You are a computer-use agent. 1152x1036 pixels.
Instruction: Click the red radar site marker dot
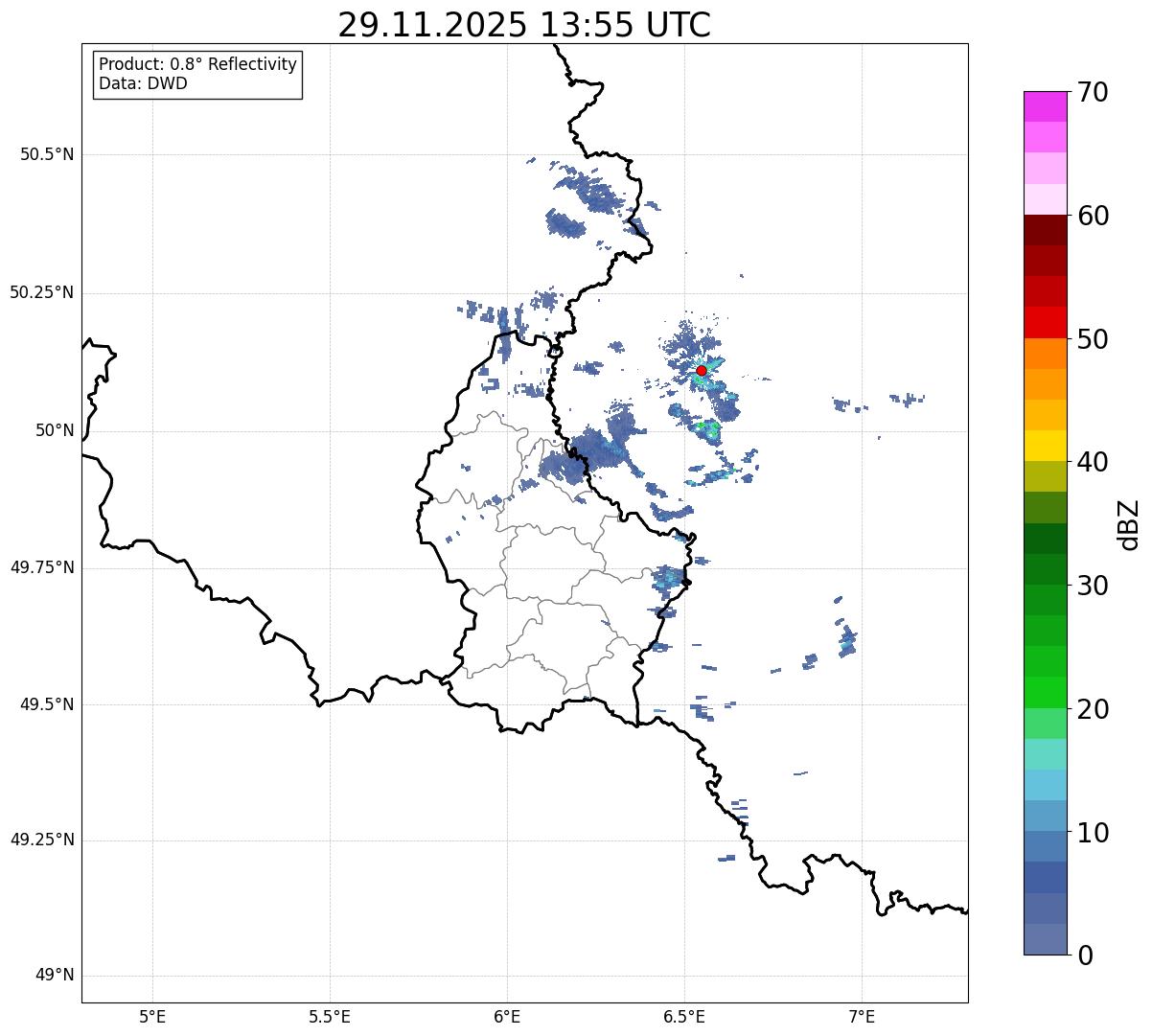(702, 370)
